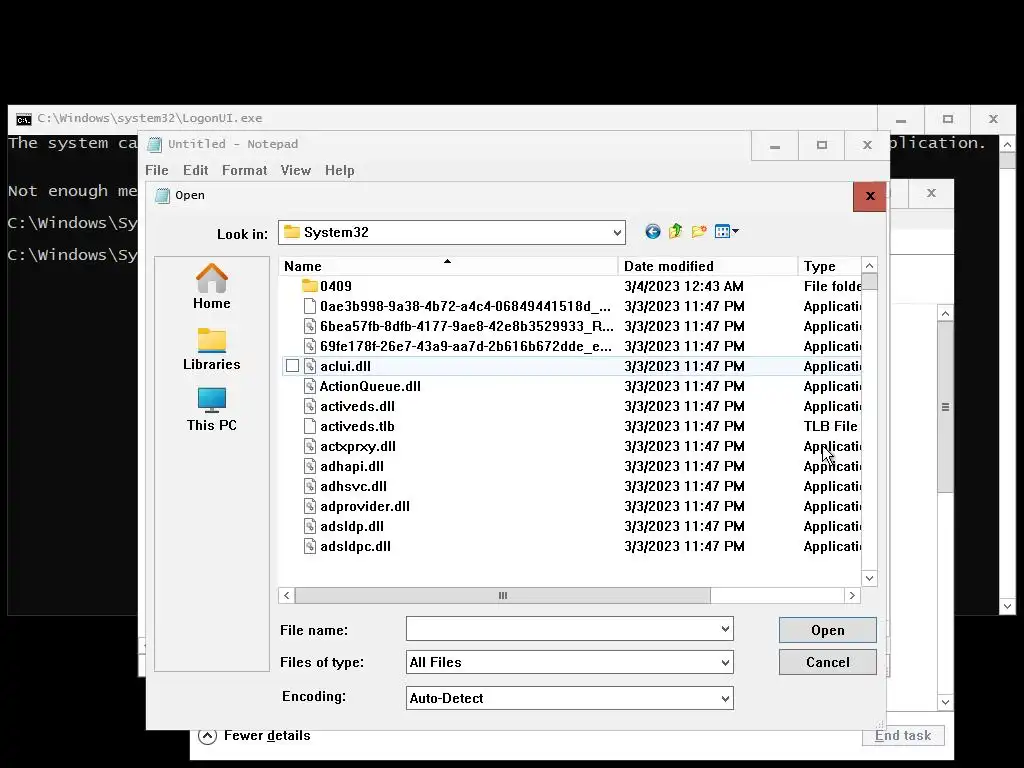This screenshot has height=768, width=1024.
Task: Open the Edit menu in Notepad
Action: point(196,170)
